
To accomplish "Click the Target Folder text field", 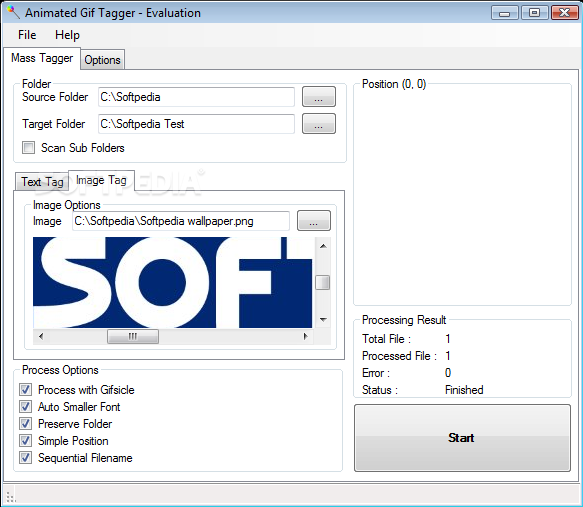I will tap(196, 124).
